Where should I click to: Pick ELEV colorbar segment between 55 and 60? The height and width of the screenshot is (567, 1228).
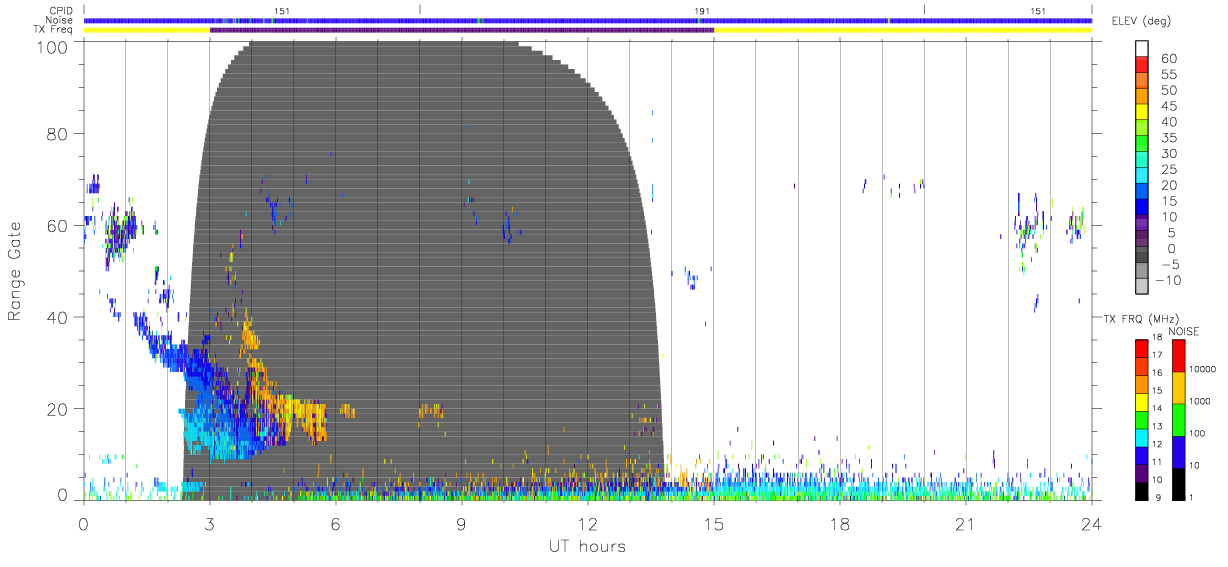(1142, 66)
